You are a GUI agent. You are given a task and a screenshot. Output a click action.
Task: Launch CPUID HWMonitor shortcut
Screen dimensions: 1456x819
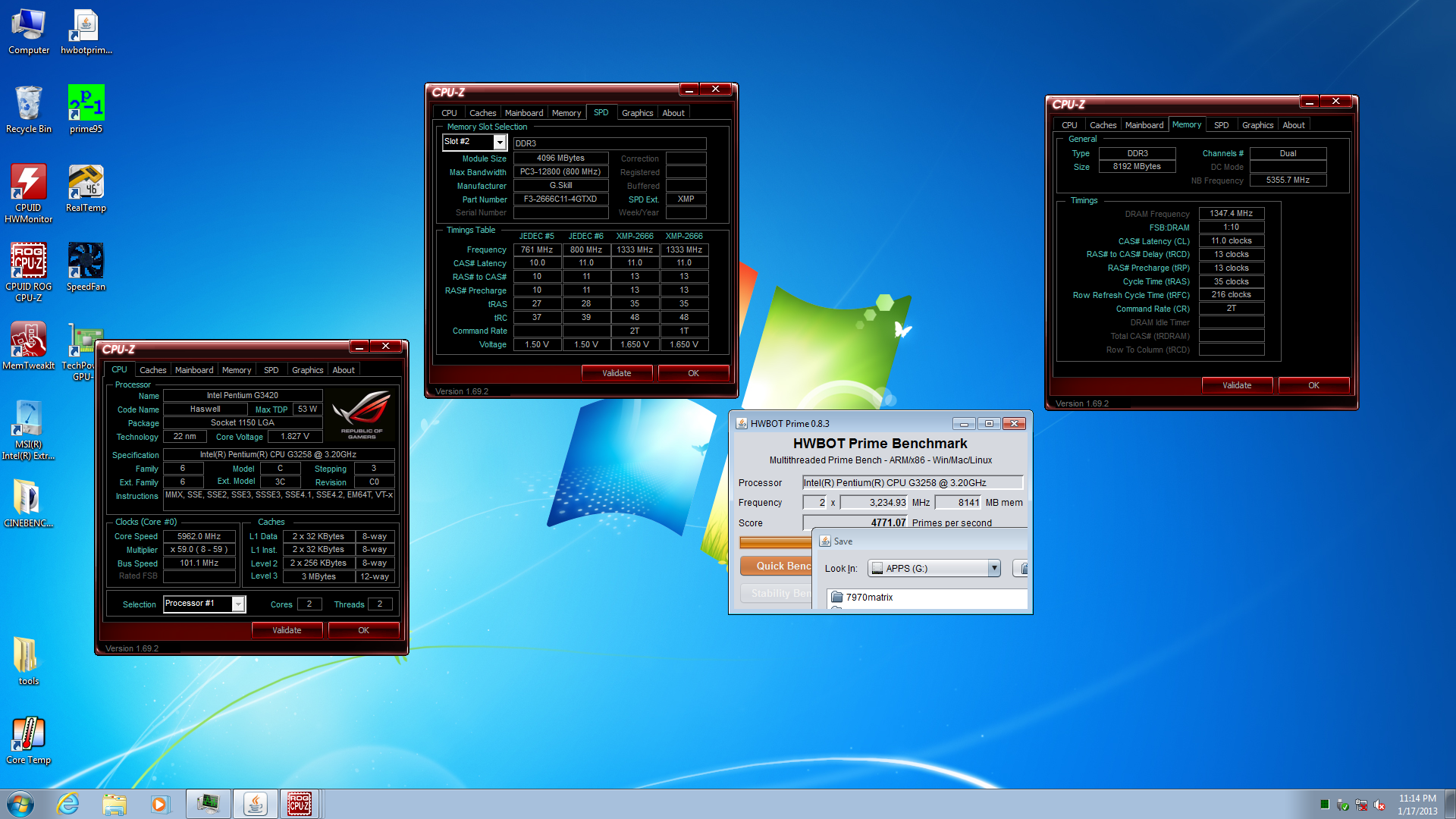[x=29, y=193]
